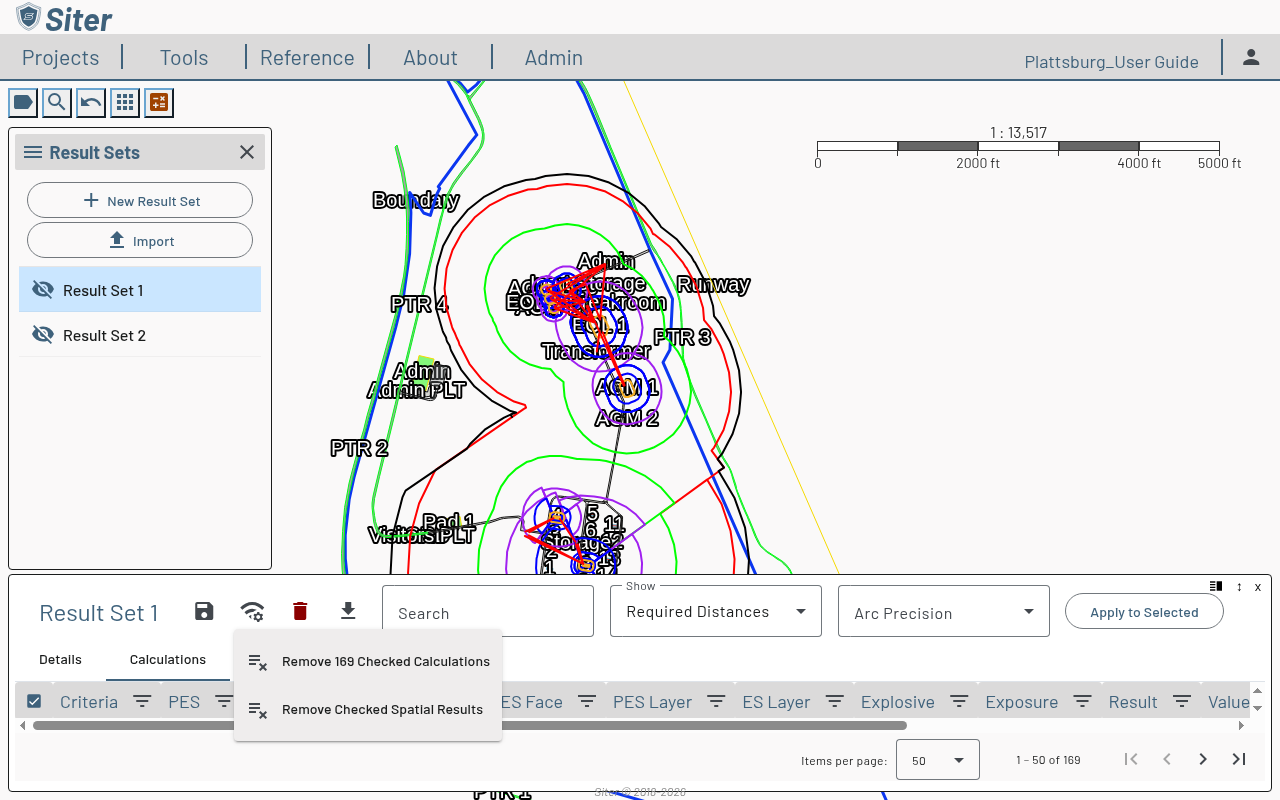Change items per page dropdown
The image size is (1280, 800).
coord(938,760)
